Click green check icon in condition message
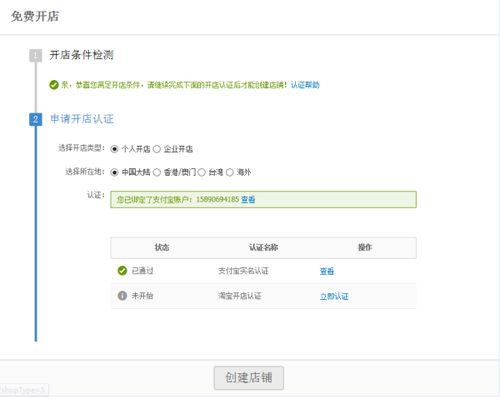The width and height of the screenshot is (500, 399). (54, 85)
